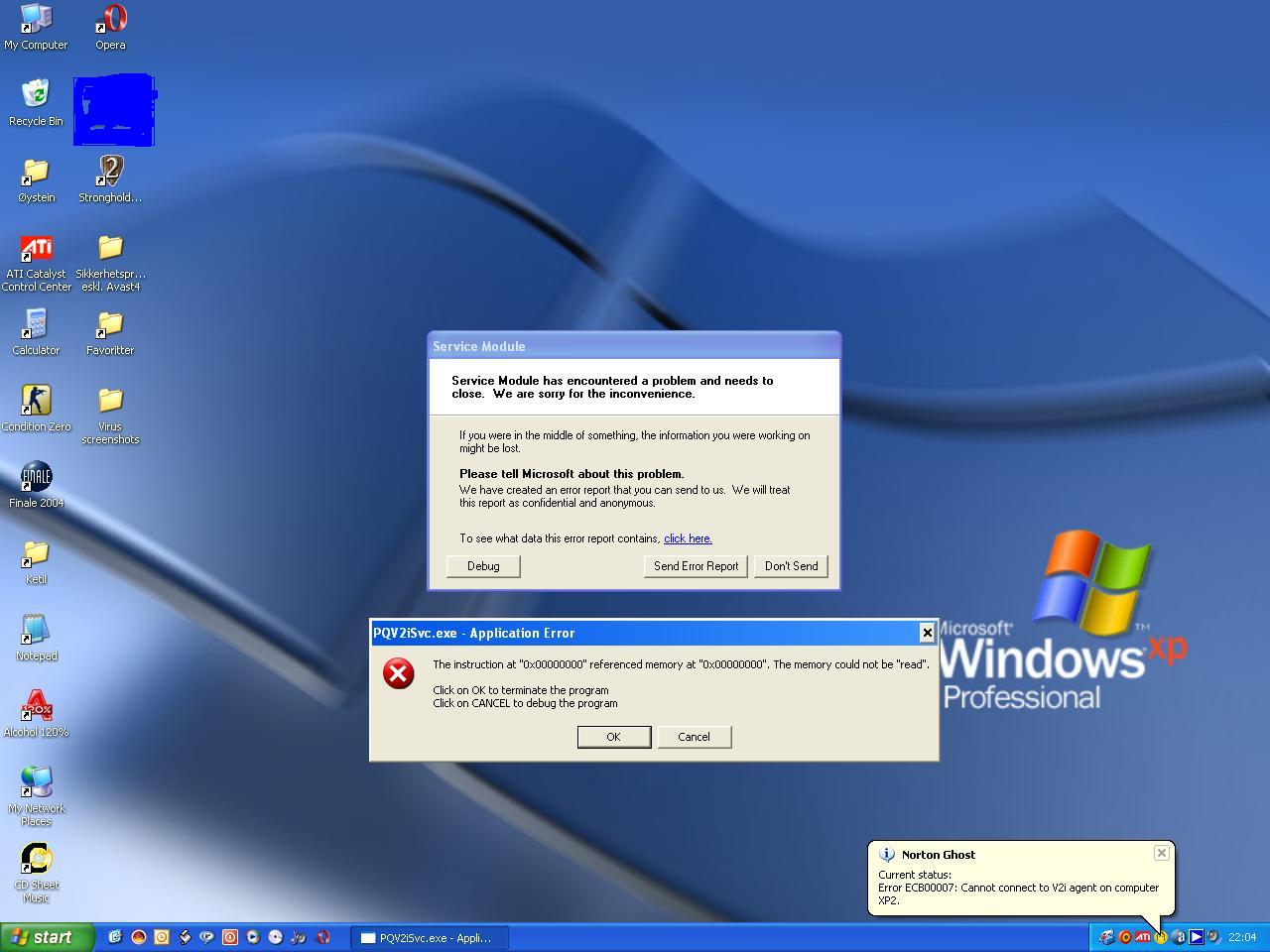This screenshot has width=1270, height=952.
Task: Open the Øystein folder on desktop
Action: pyautogui.click(x=36, y=179)
